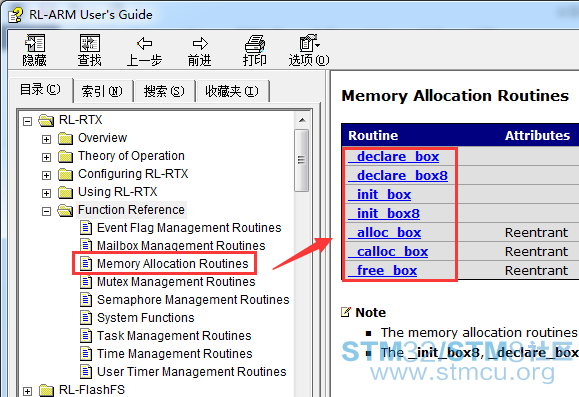Image resolution: width=579 pixels, height=397 pixels.
Task: Select Task Management Routines in the tree
Action: tap(174, 336)
